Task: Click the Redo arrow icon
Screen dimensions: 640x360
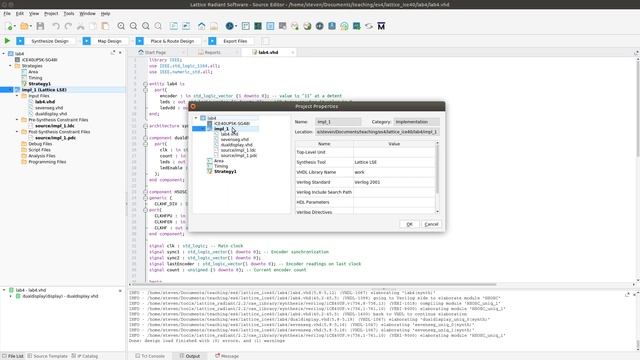Action: pyautogui.click(x=68, y=26)
